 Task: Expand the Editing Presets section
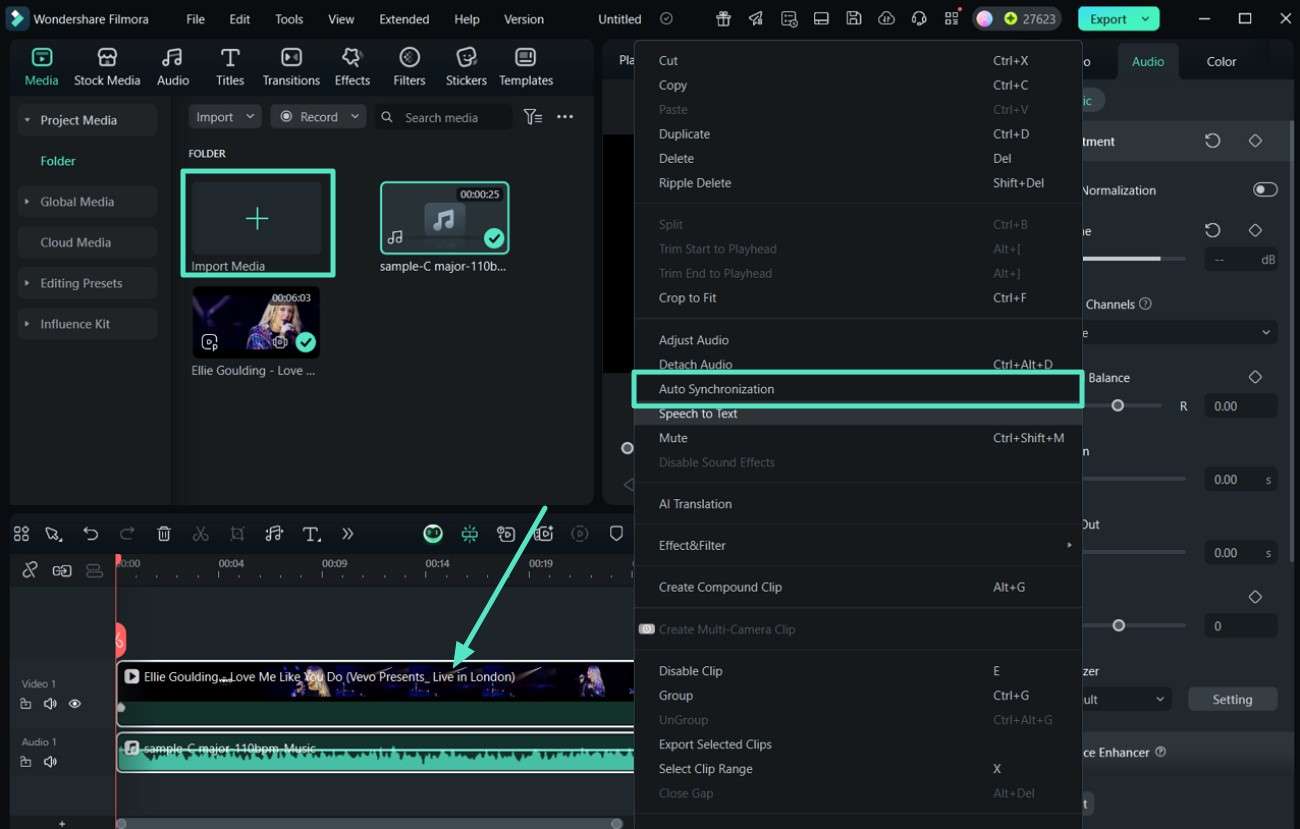[27, 283]
